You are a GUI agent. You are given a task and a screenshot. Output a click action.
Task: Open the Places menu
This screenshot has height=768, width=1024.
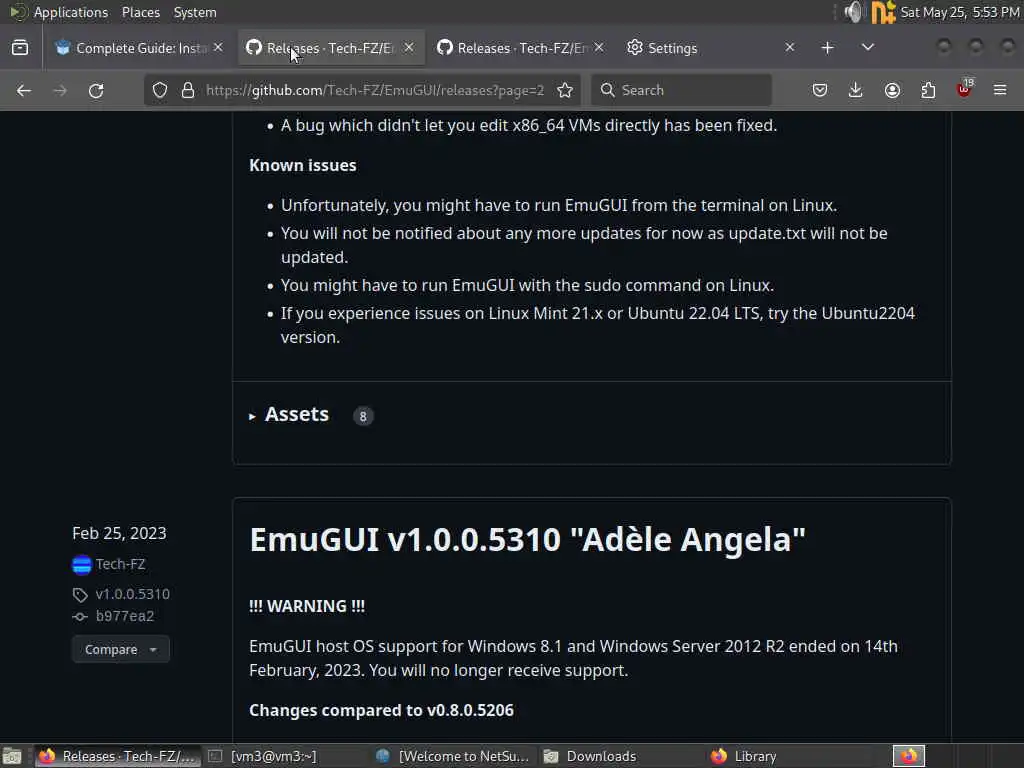pyautogui.click(x=140, y=12)
